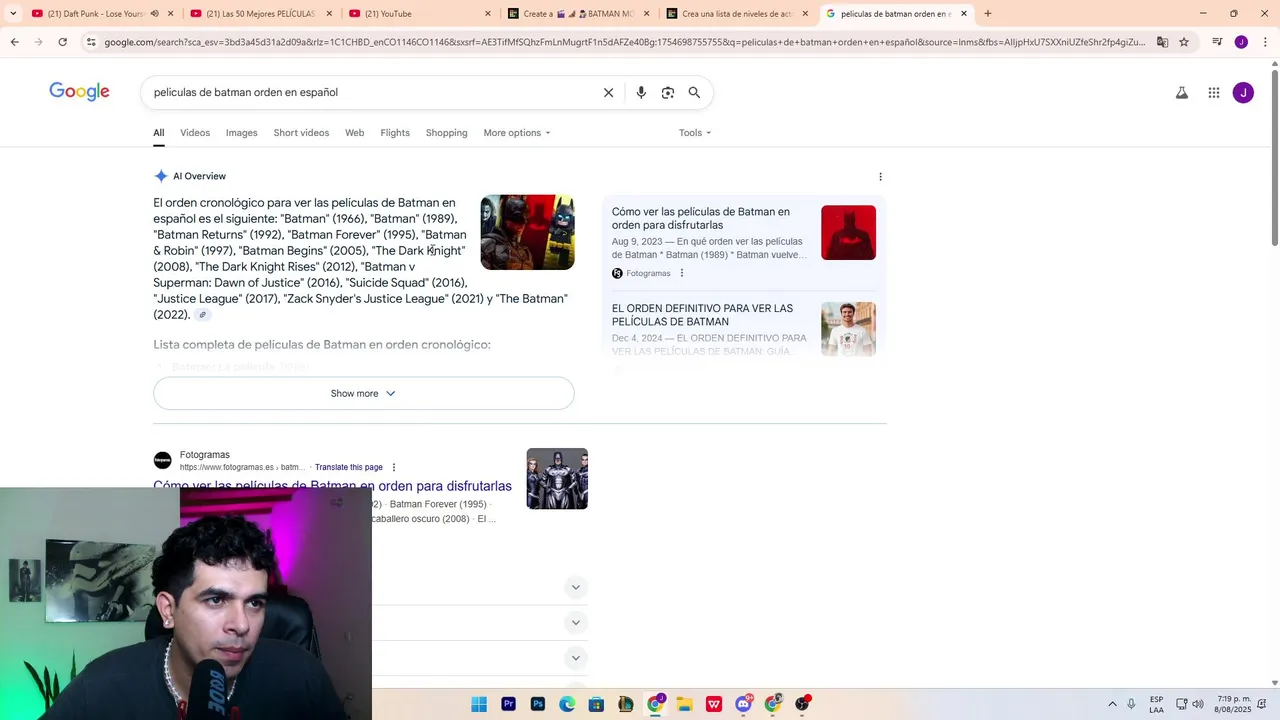Screen dimensions: 1280x720
Task: Open Discord from taskbar
Action: coord(743,704)
